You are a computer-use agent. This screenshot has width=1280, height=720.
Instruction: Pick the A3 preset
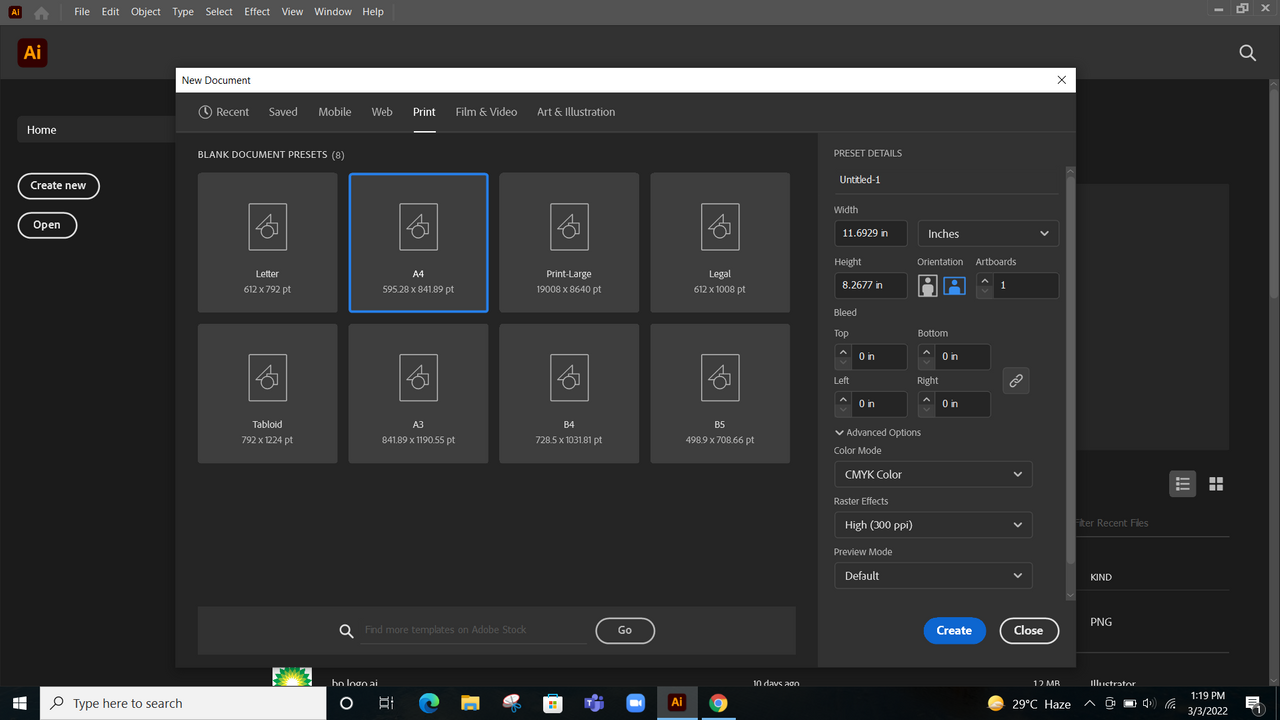[x=418, y=394]
